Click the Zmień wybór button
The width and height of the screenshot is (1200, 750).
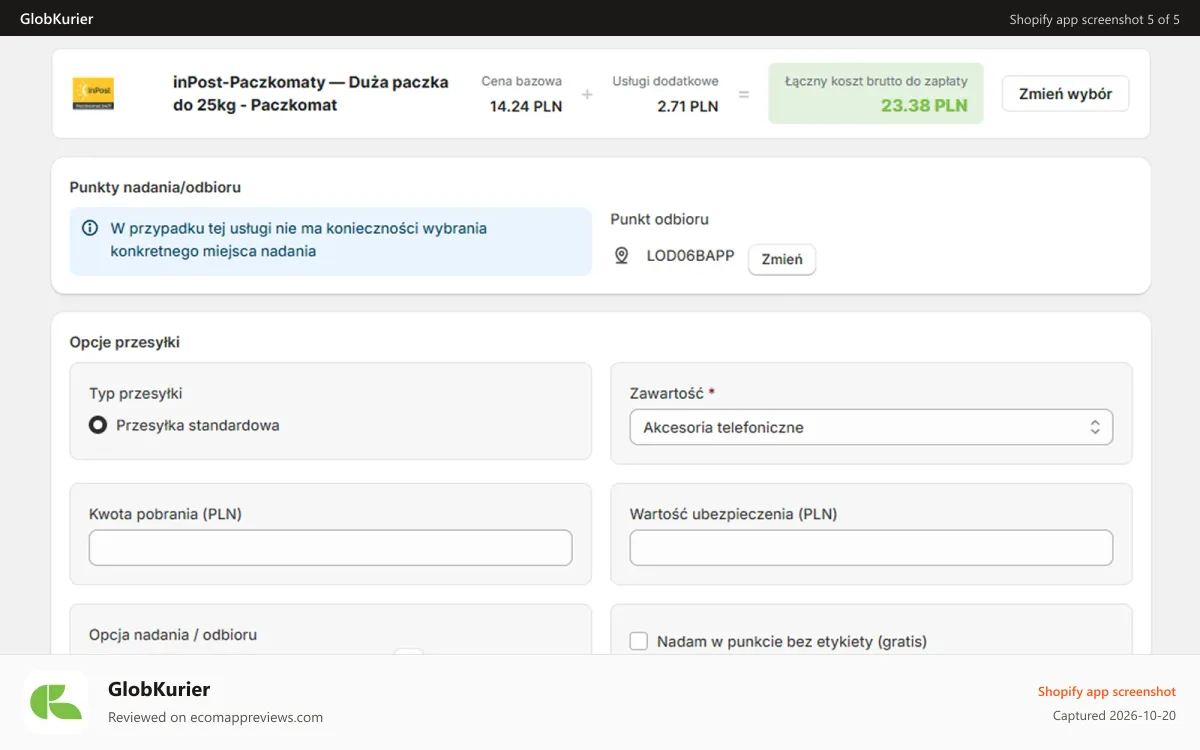(x=1065, y=94)
